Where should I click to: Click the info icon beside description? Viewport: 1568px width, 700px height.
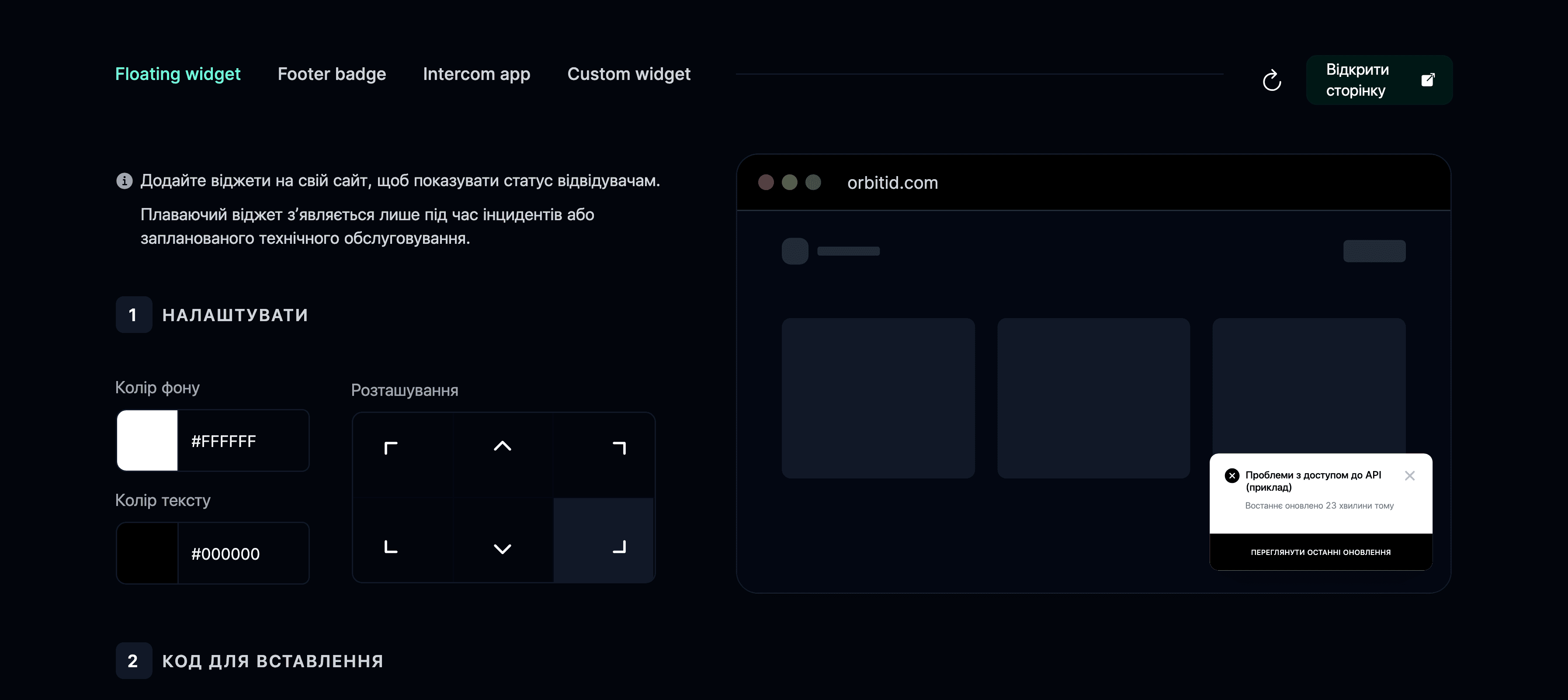tap(124, 181)
